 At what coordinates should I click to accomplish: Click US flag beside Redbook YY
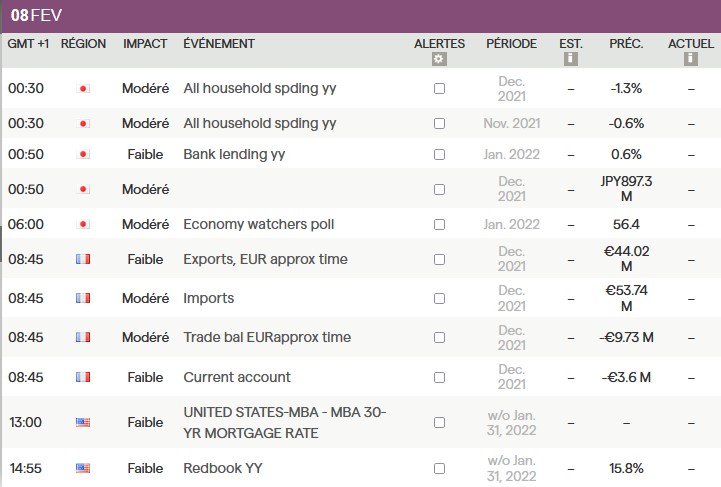(83, 468)
